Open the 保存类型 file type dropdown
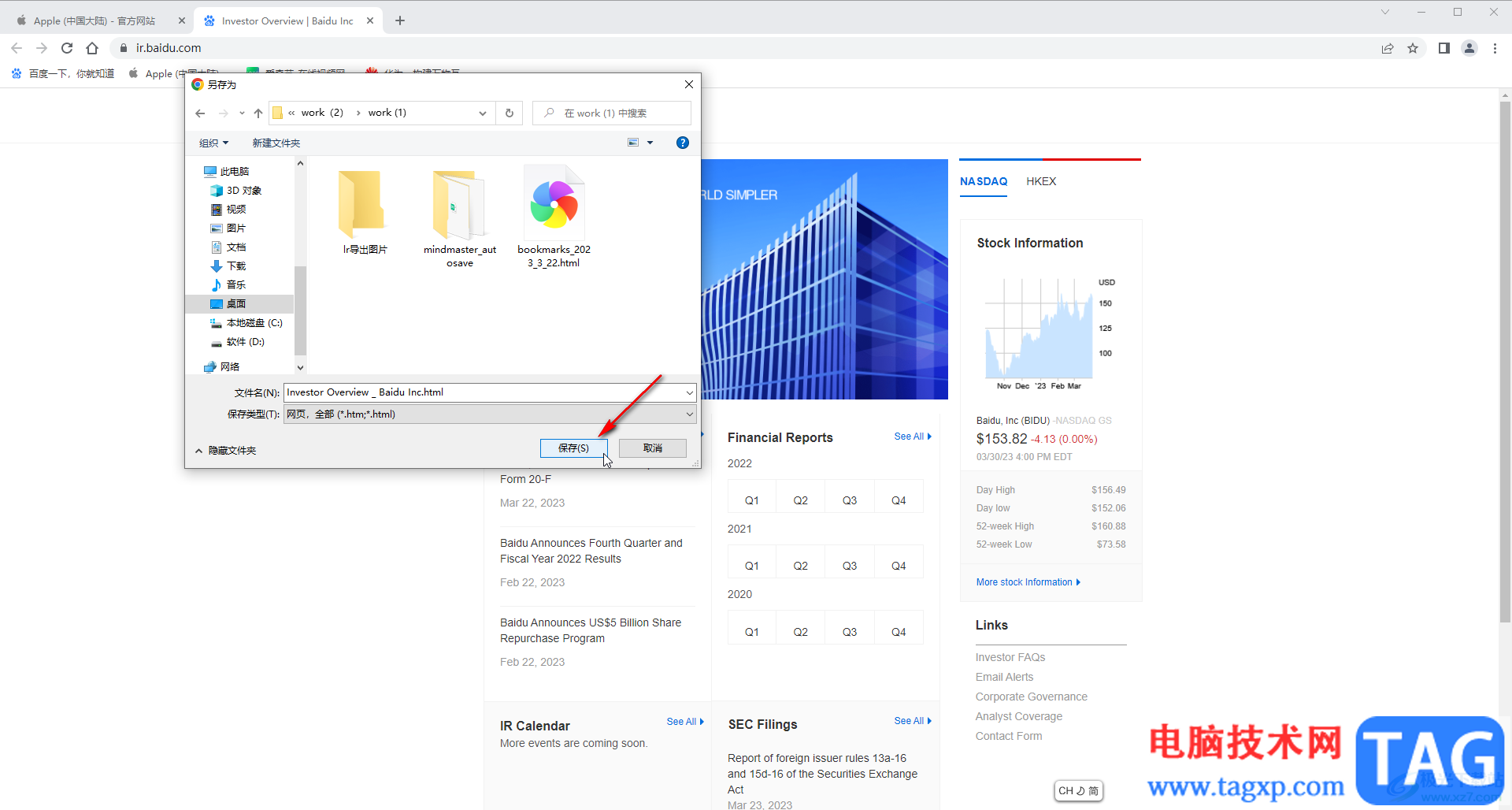The image size is (1512, 810). pos(490,414)
